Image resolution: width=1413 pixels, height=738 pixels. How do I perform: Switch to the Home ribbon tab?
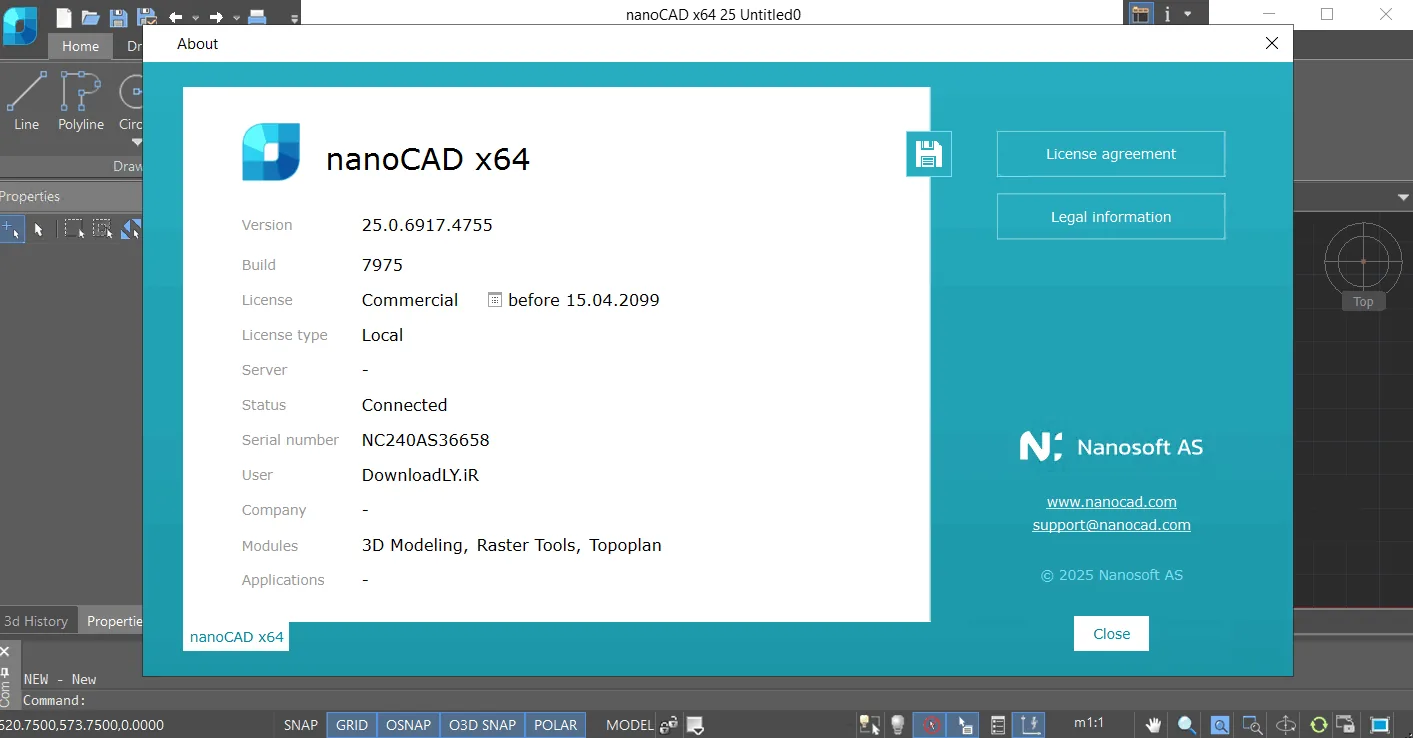point(80,46)
